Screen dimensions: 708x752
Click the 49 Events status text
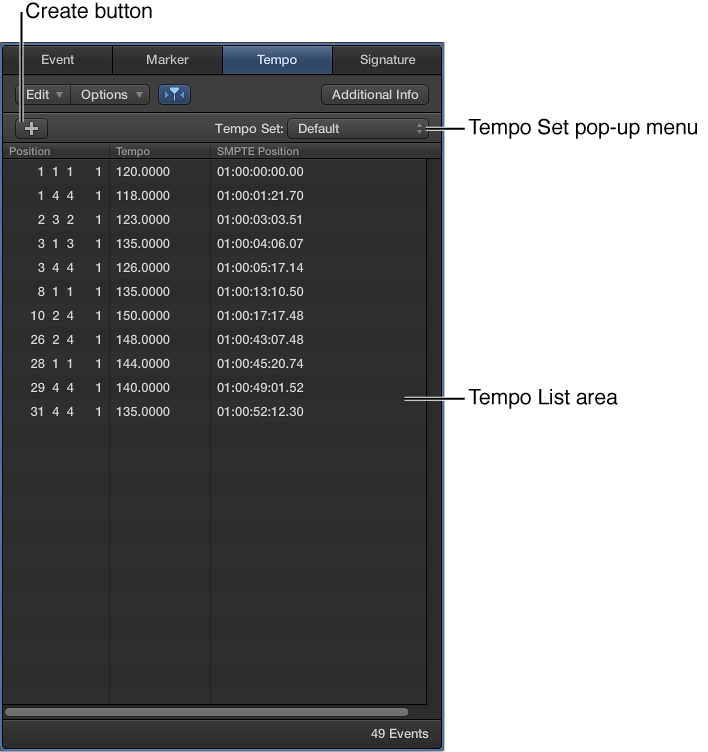point(399,734)
